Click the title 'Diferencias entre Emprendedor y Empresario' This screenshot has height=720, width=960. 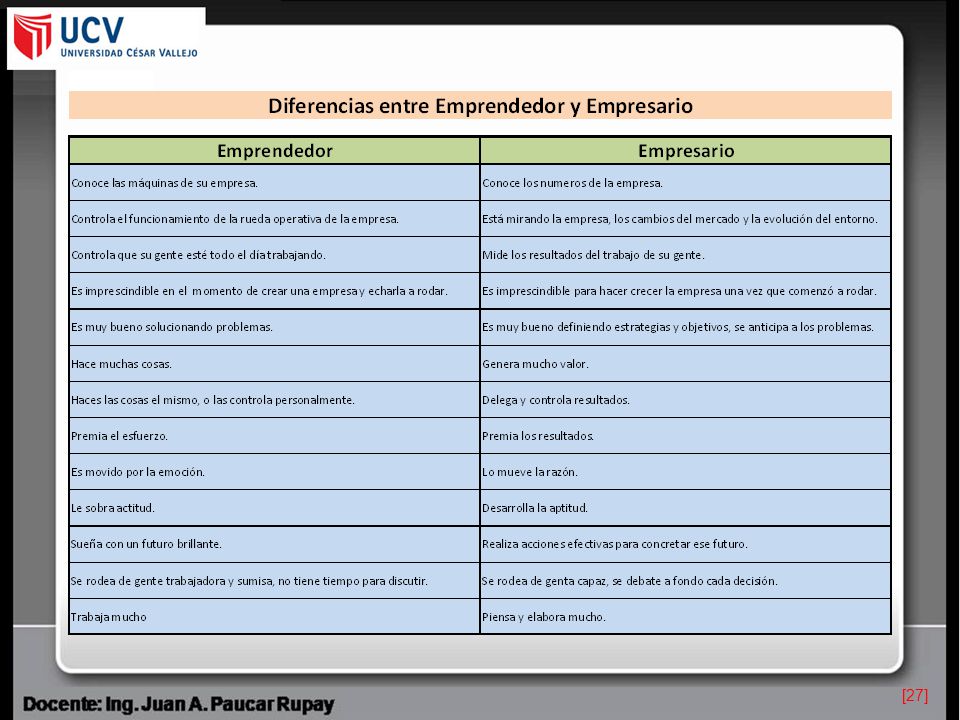click(480, 105)
